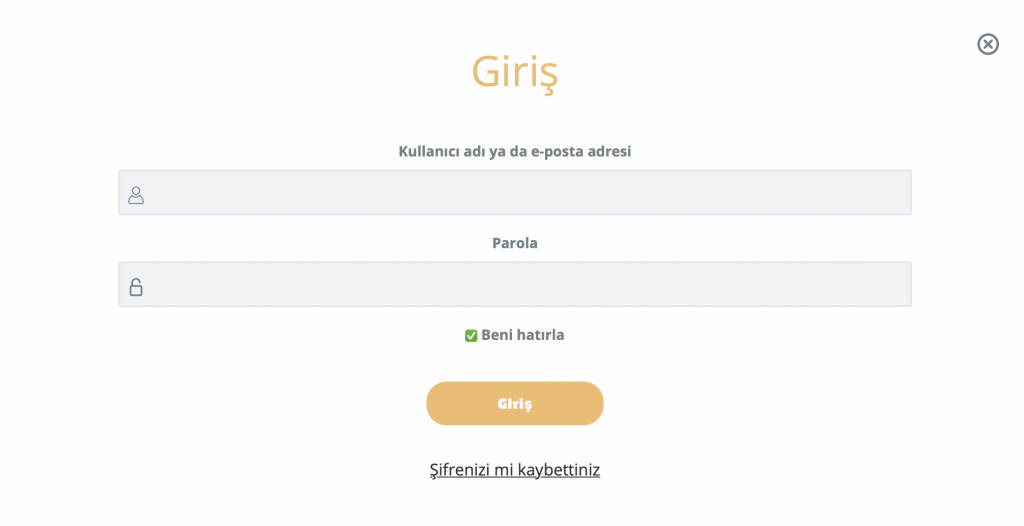Click the Parola label text

(x=515, y=243)
